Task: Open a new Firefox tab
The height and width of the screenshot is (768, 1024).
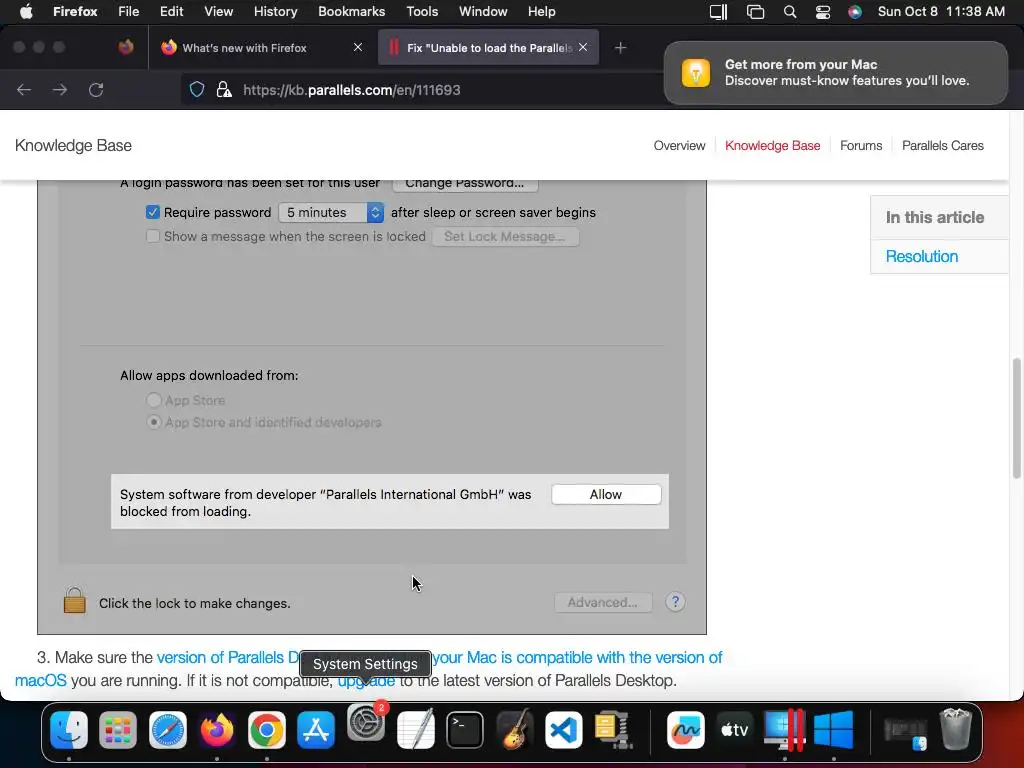Action: (620, 47)
